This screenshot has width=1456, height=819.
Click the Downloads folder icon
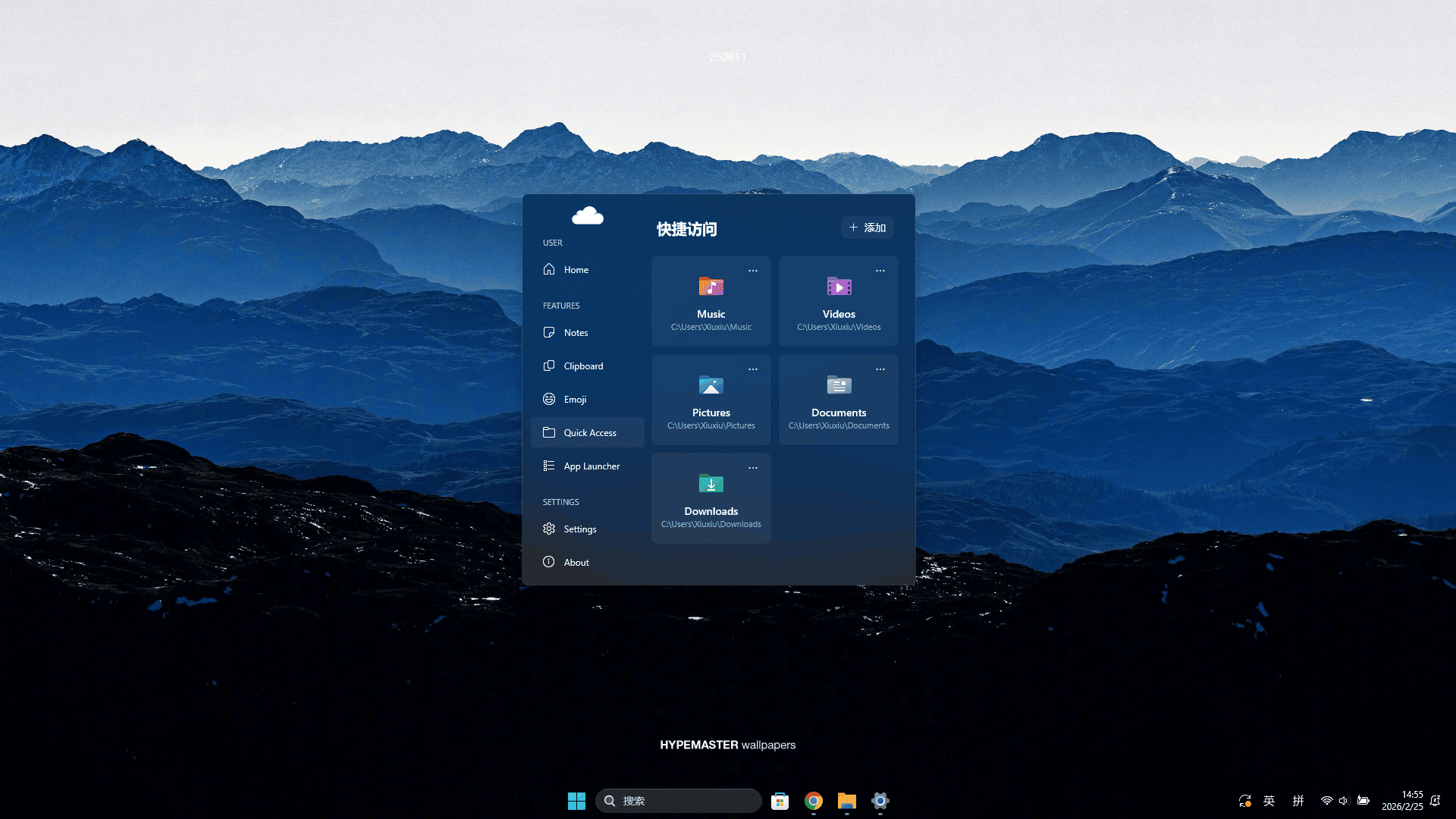[711, 484]
